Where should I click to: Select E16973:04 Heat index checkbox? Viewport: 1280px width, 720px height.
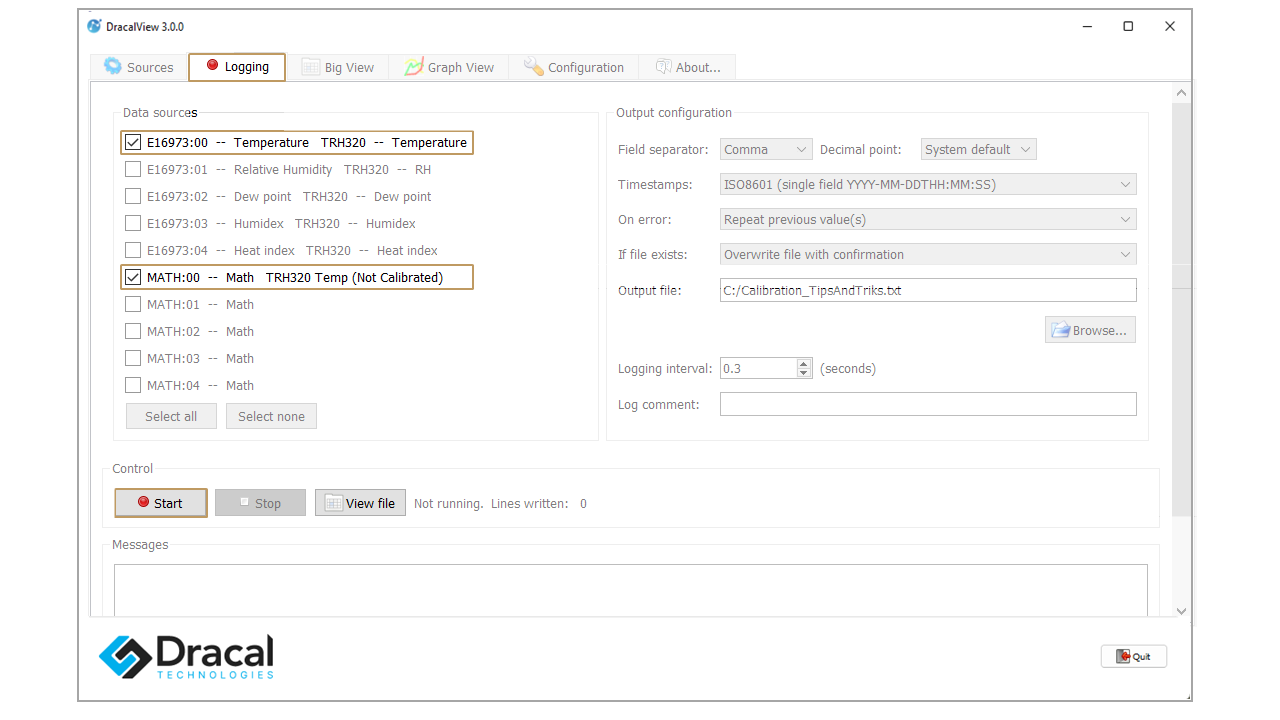click(133, 250)
